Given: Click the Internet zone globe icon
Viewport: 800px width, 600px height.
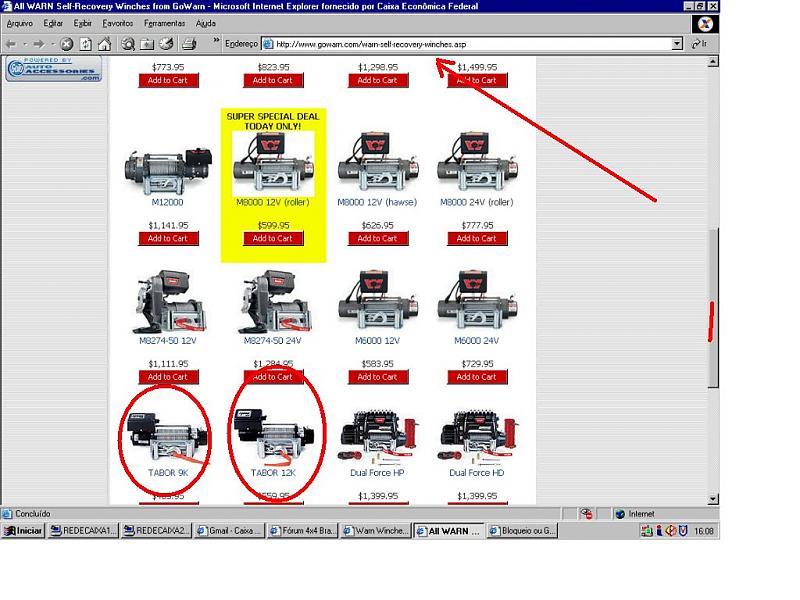Looking at the screenshot, I should point(620,514).
